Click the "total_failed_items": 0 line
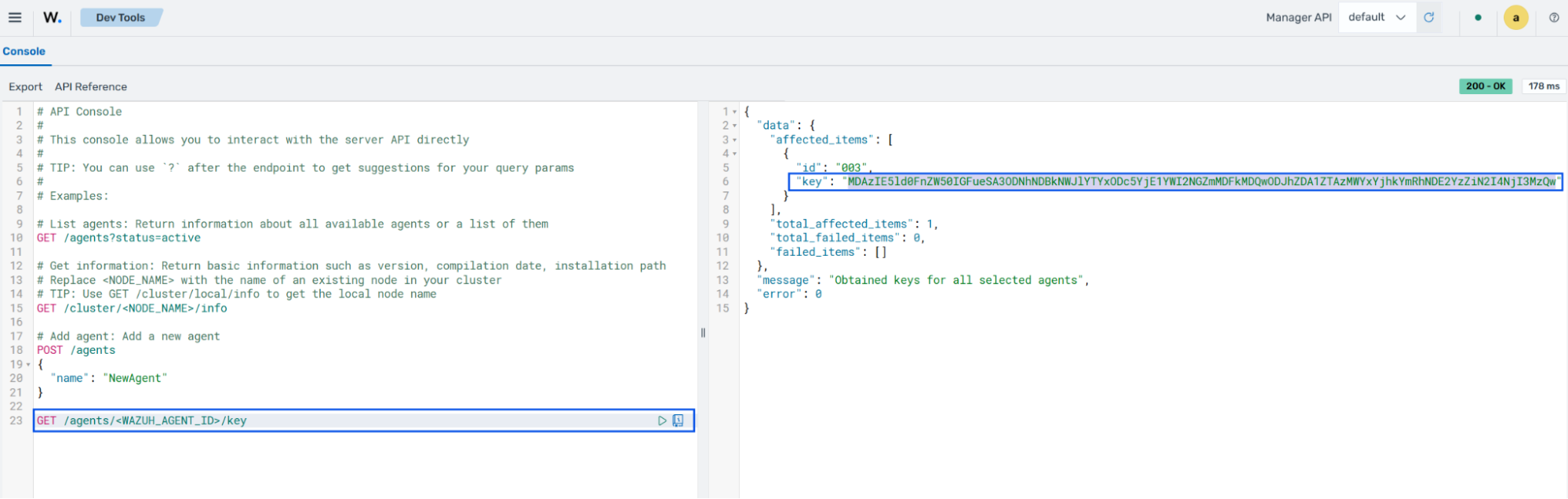The width and height of the screenshot is (1568, 499). (x=847, y=238)
